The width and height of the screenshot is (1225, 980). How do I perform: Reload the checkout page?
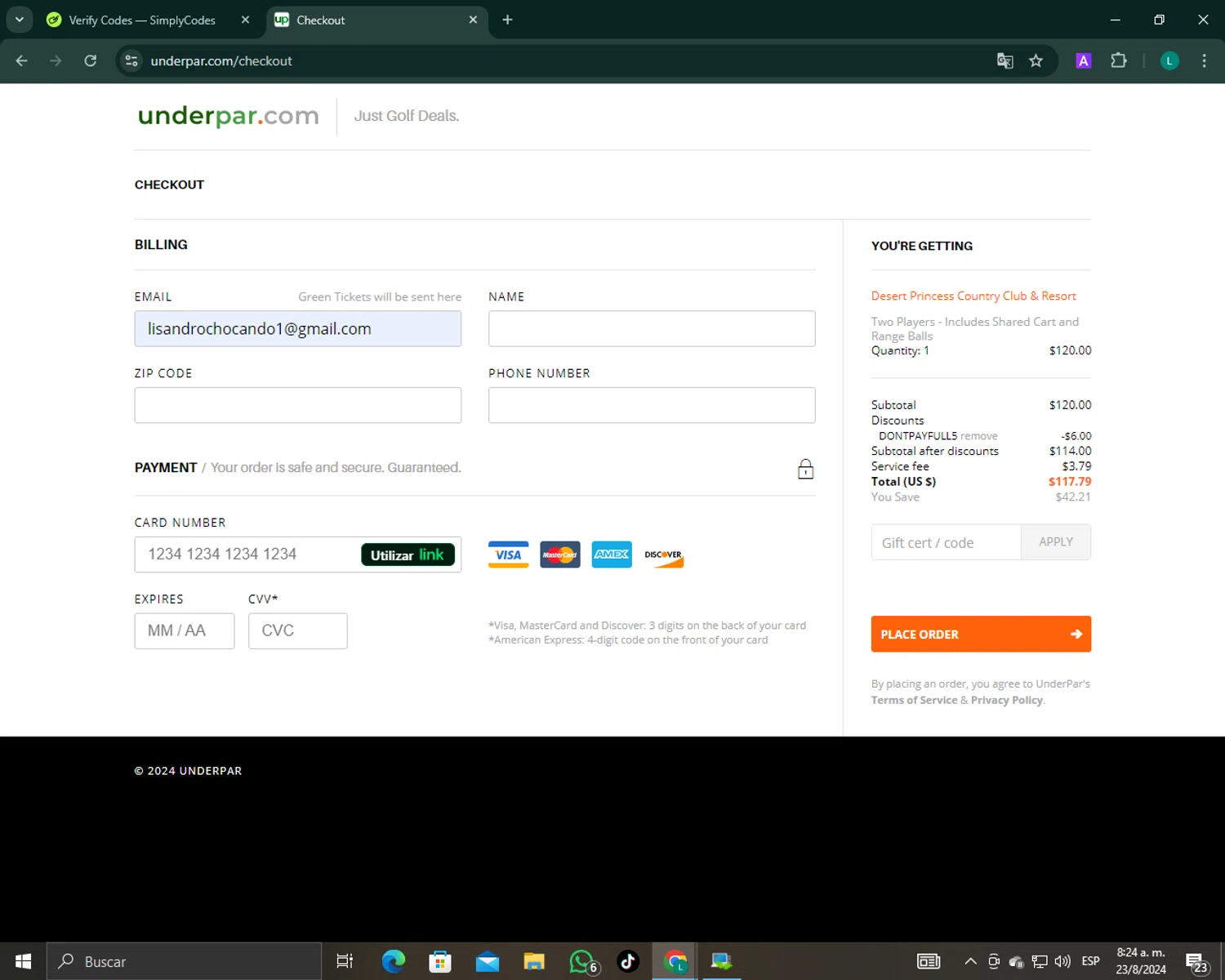[x=91, y=60]
